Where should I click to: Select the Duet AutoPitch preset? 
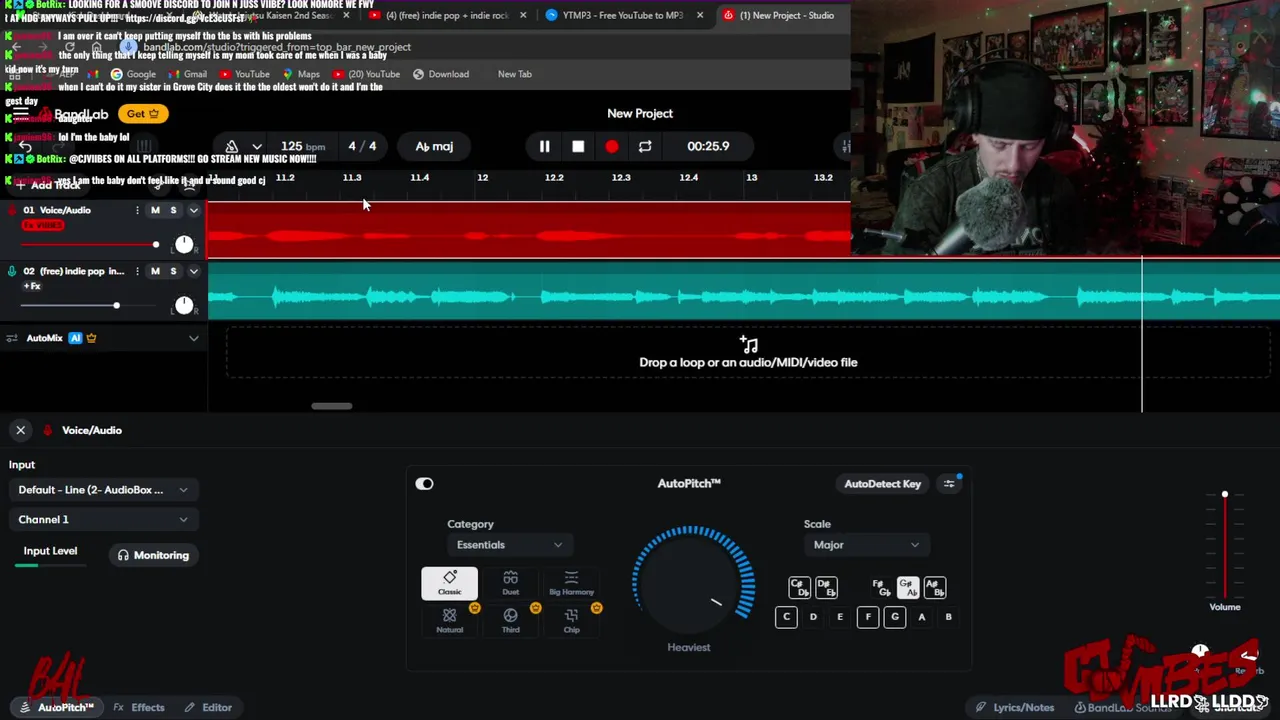510,583
